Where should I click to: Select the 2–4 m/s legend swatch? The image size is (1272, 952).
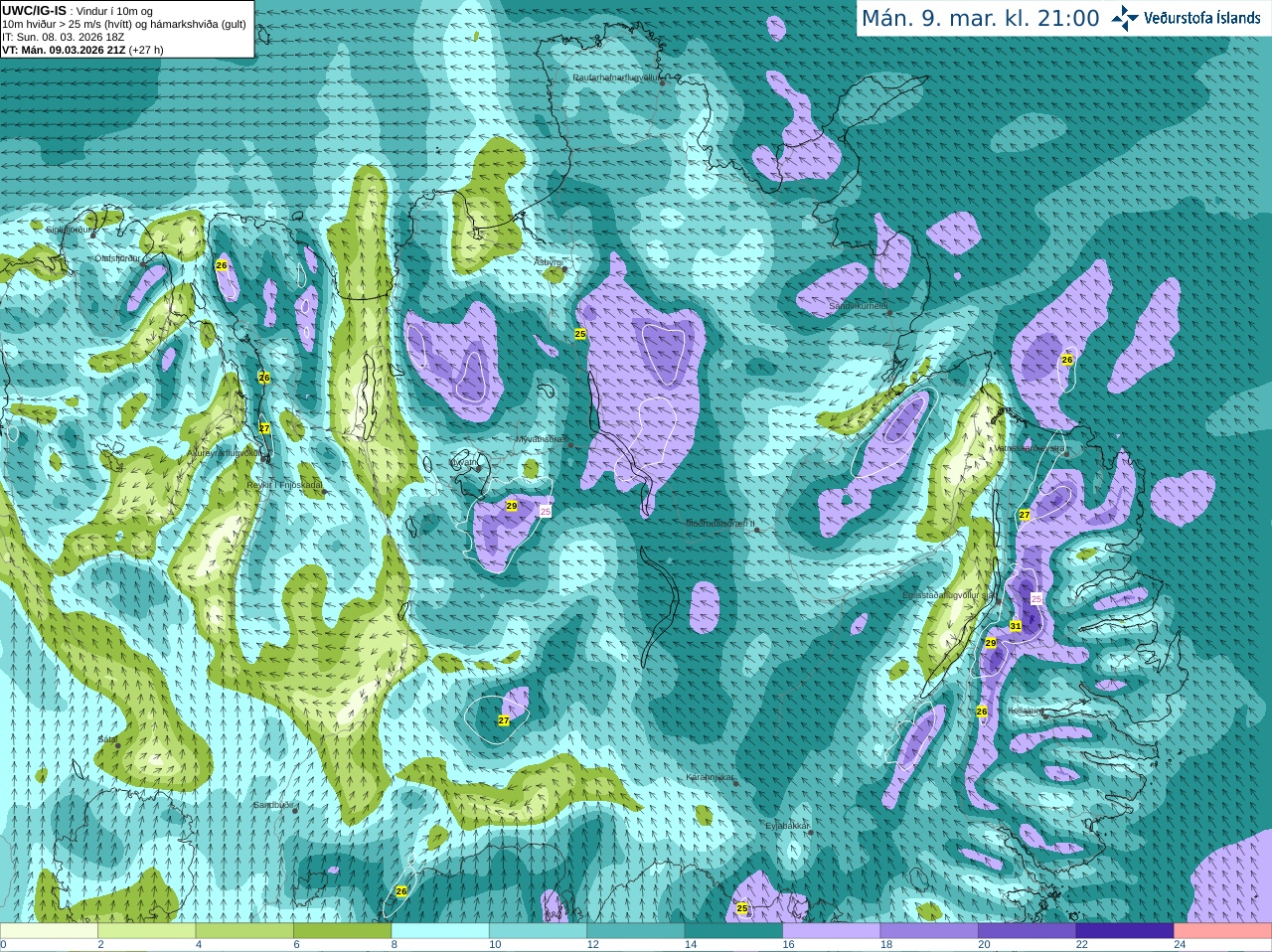click(x=147, y=931)
